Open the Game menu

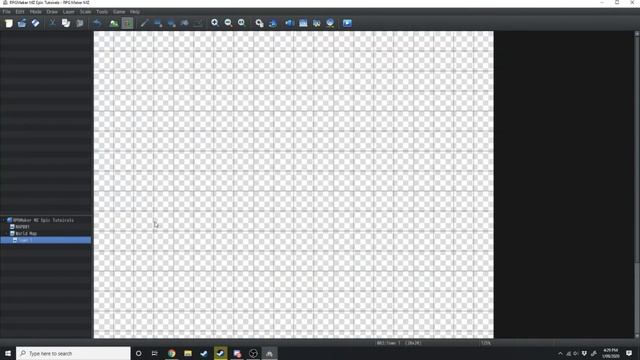[x=119, y=12]
